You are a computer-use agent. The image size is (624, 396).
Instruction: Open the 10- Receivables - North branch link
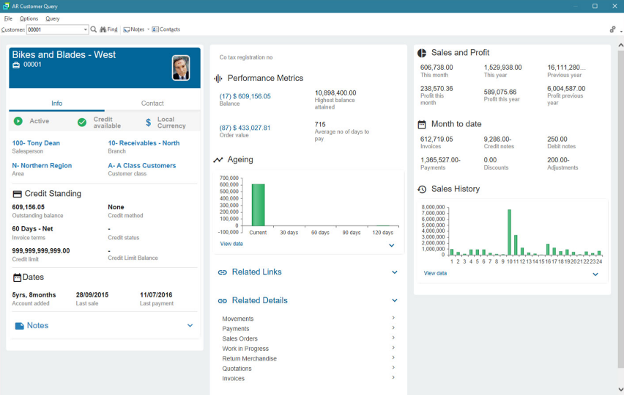(144, 143)
